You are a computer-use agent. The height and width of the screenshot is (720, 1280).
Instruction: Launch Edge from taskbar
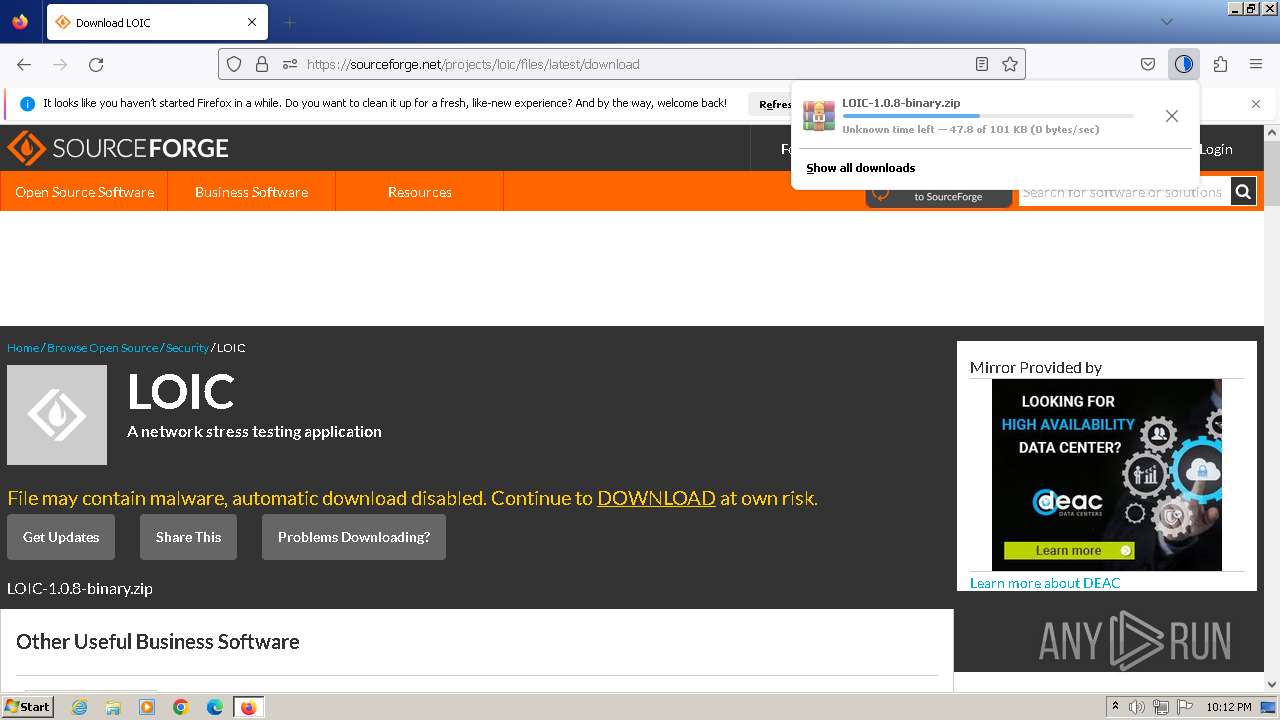point(215,707)
